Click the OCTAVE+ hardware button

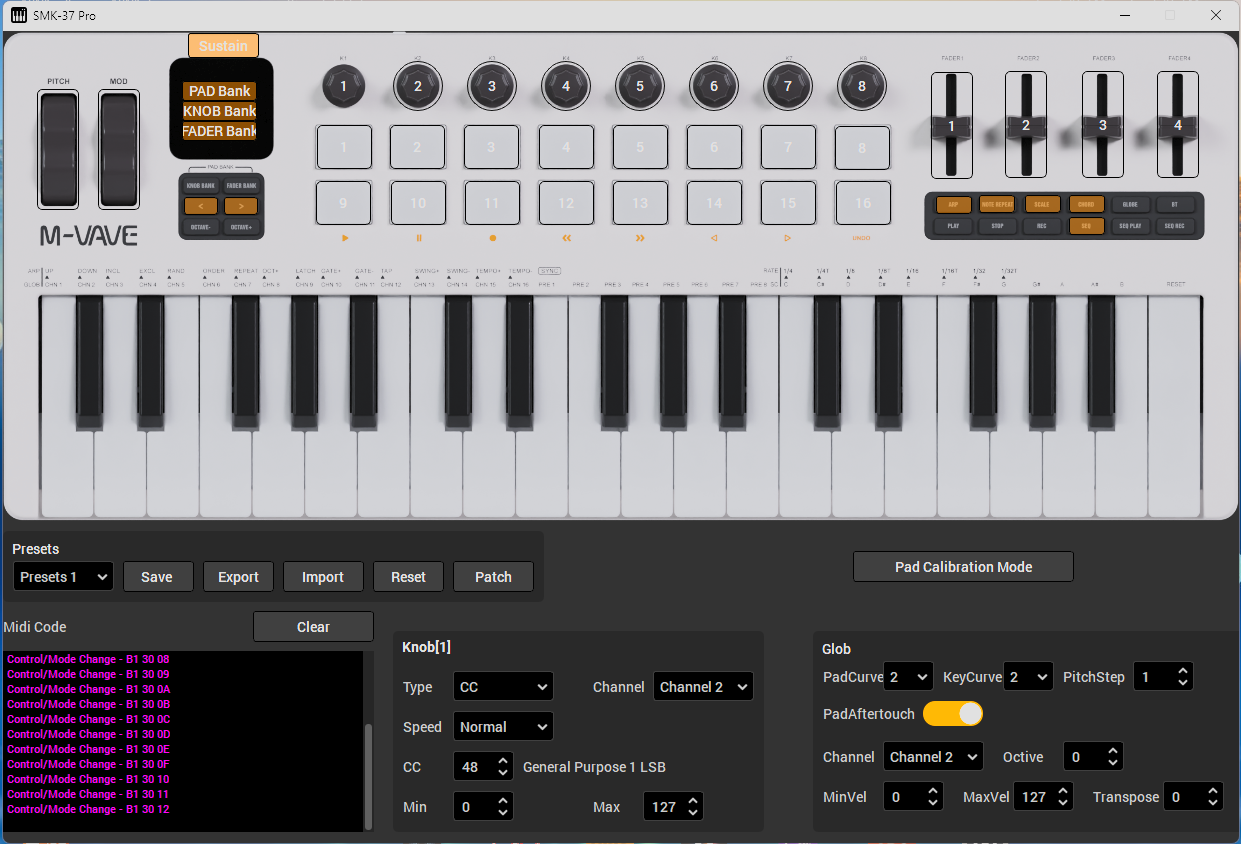pos(241,227)
